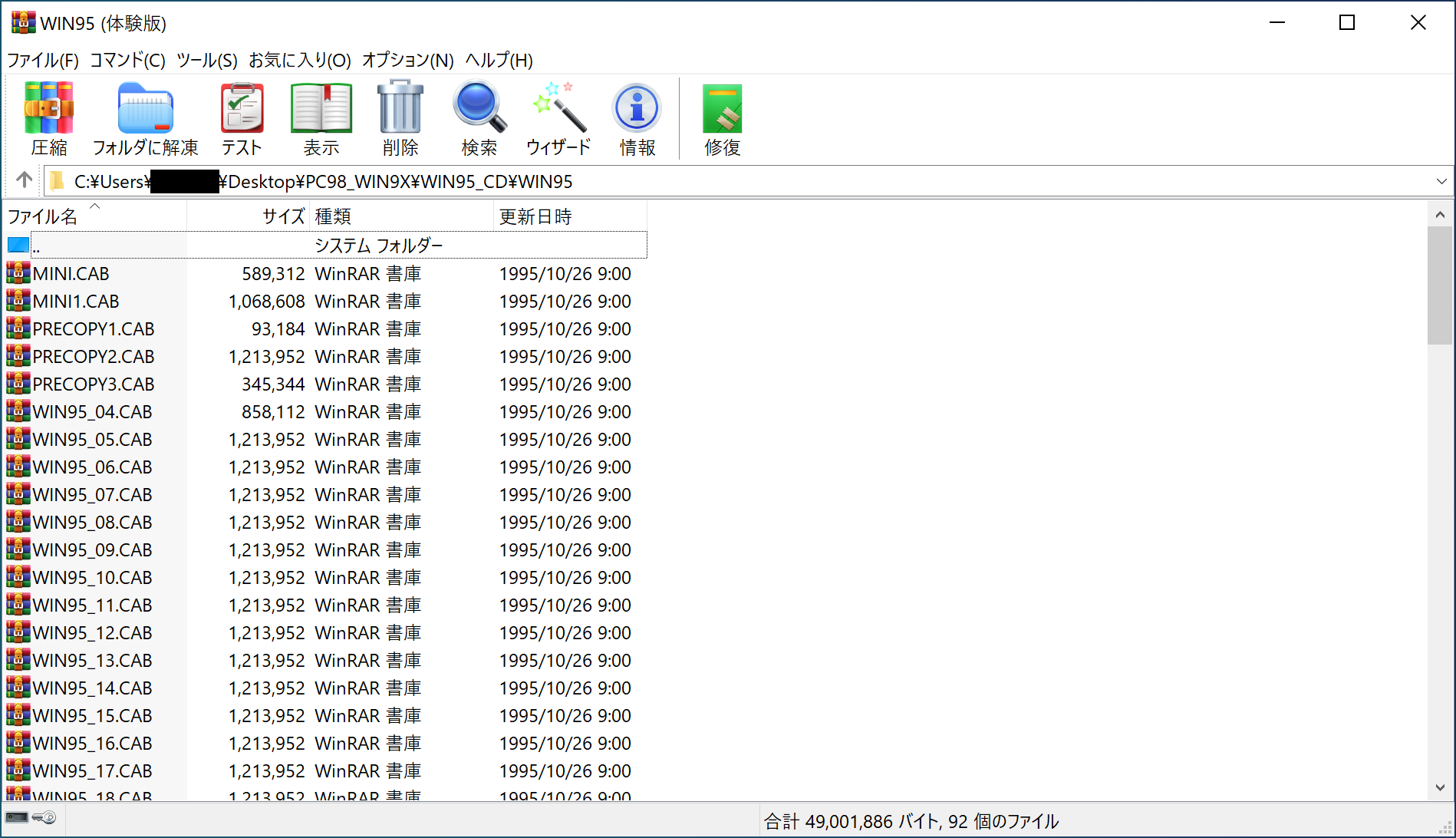Run the テスト (Test) archive tool
Image resolution: width=1456 pixels, height=838 pixels.
pos(242,109)
